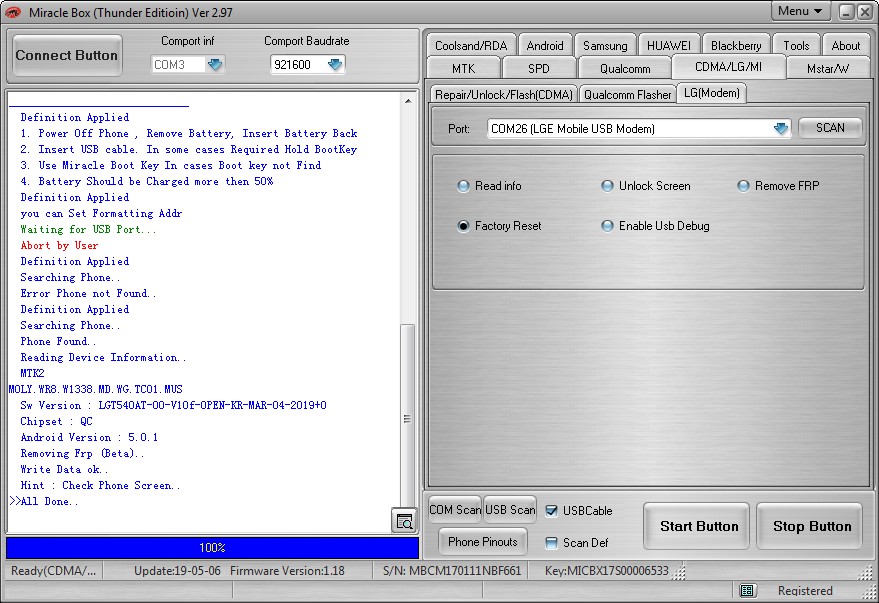This screenshot has width=879, height=603.
Task: Click the blue 100% progress bar
Action: point(212,548)
